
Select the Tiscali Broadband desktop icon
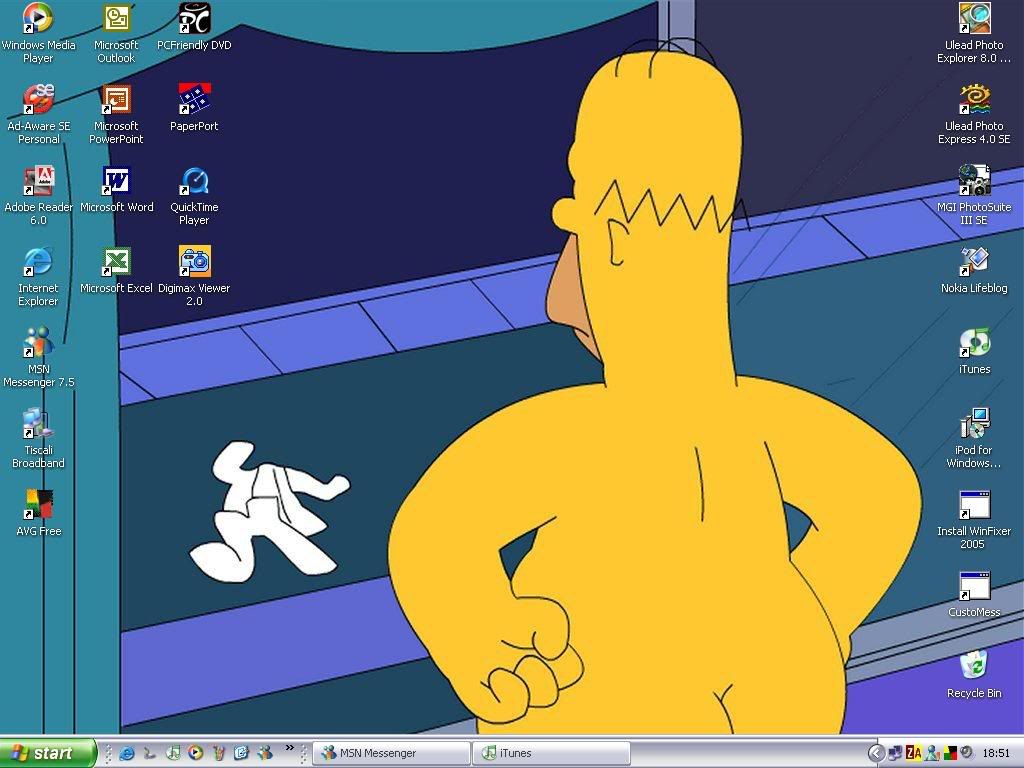(x=38, y=424)
